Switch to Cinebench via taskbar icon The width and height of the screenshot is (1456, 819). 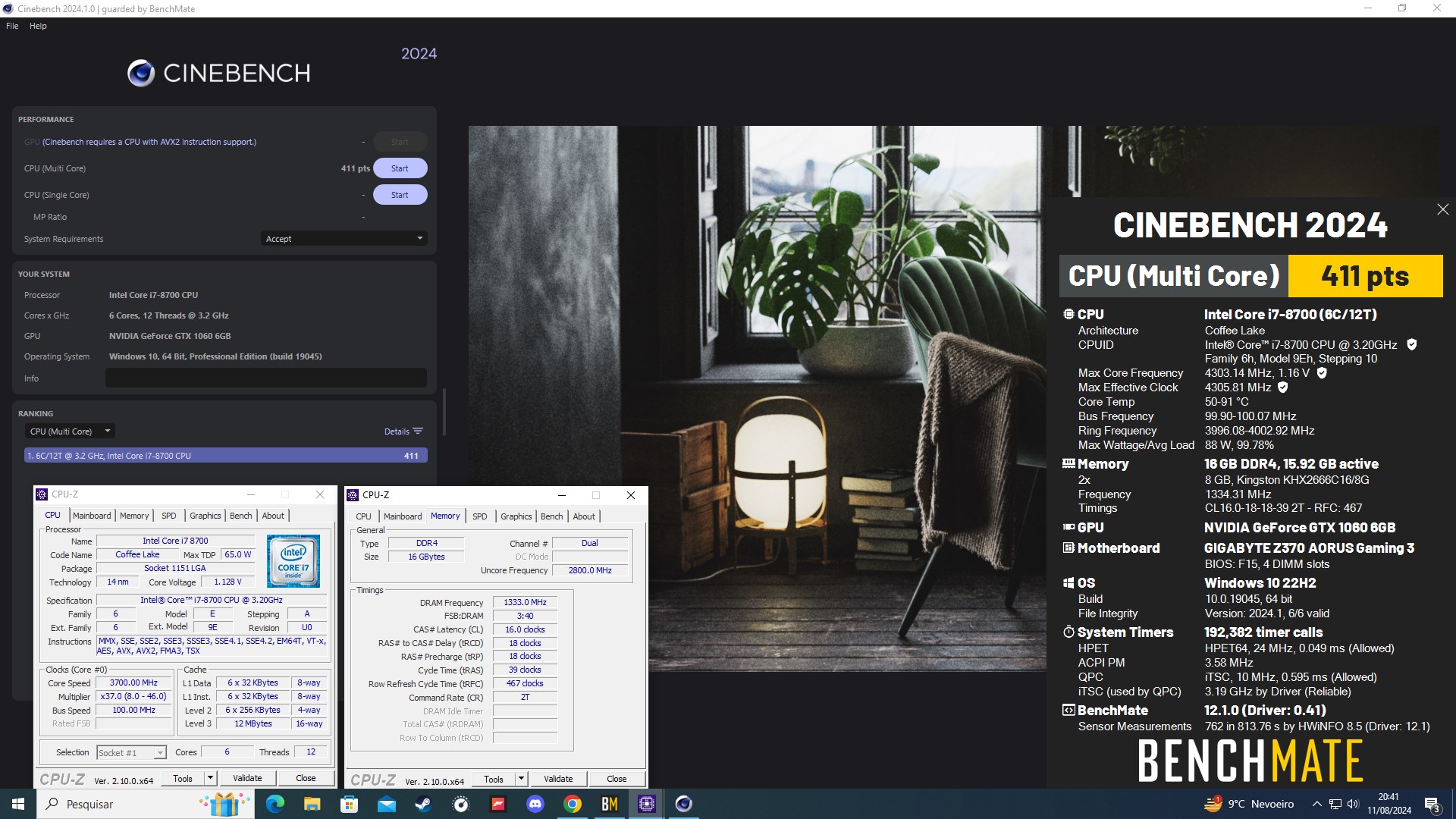point(684,804)
